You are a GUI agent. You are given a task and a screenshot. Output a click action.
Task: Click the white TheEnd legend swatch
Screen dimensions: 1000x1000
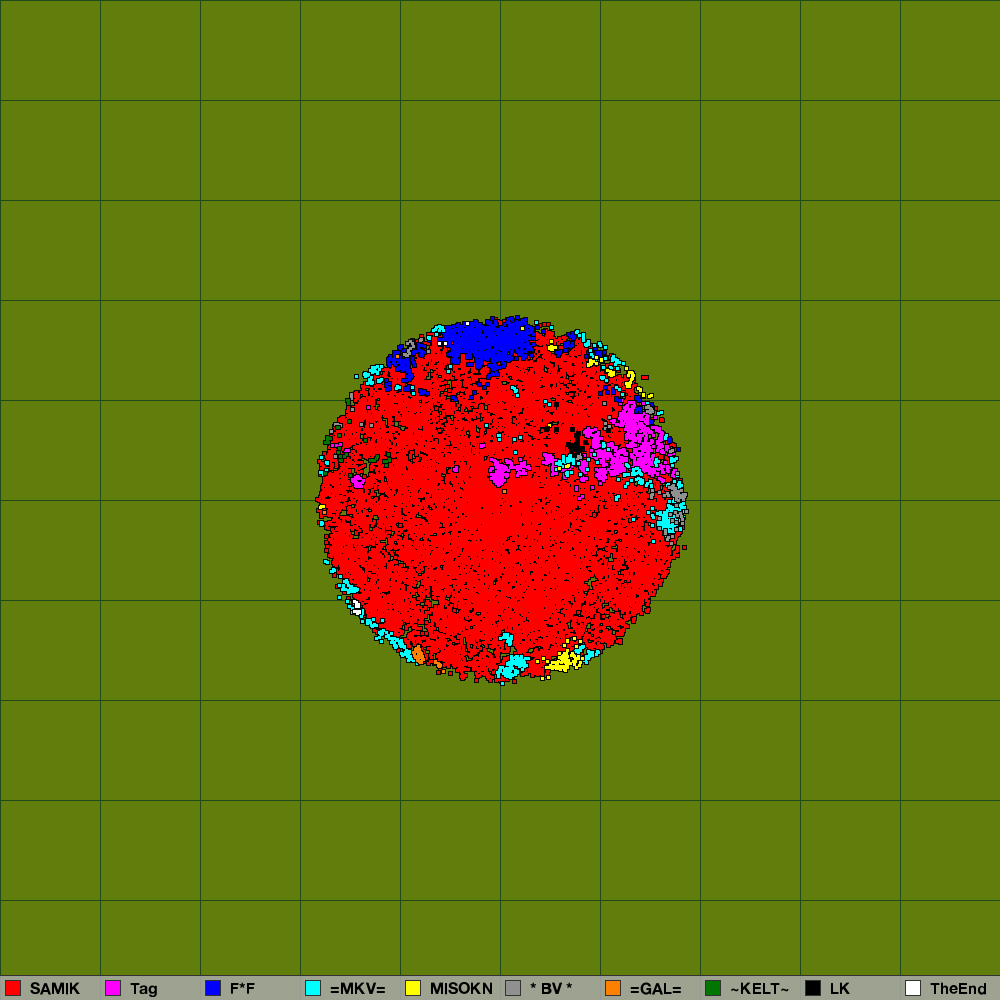[913, 988]
